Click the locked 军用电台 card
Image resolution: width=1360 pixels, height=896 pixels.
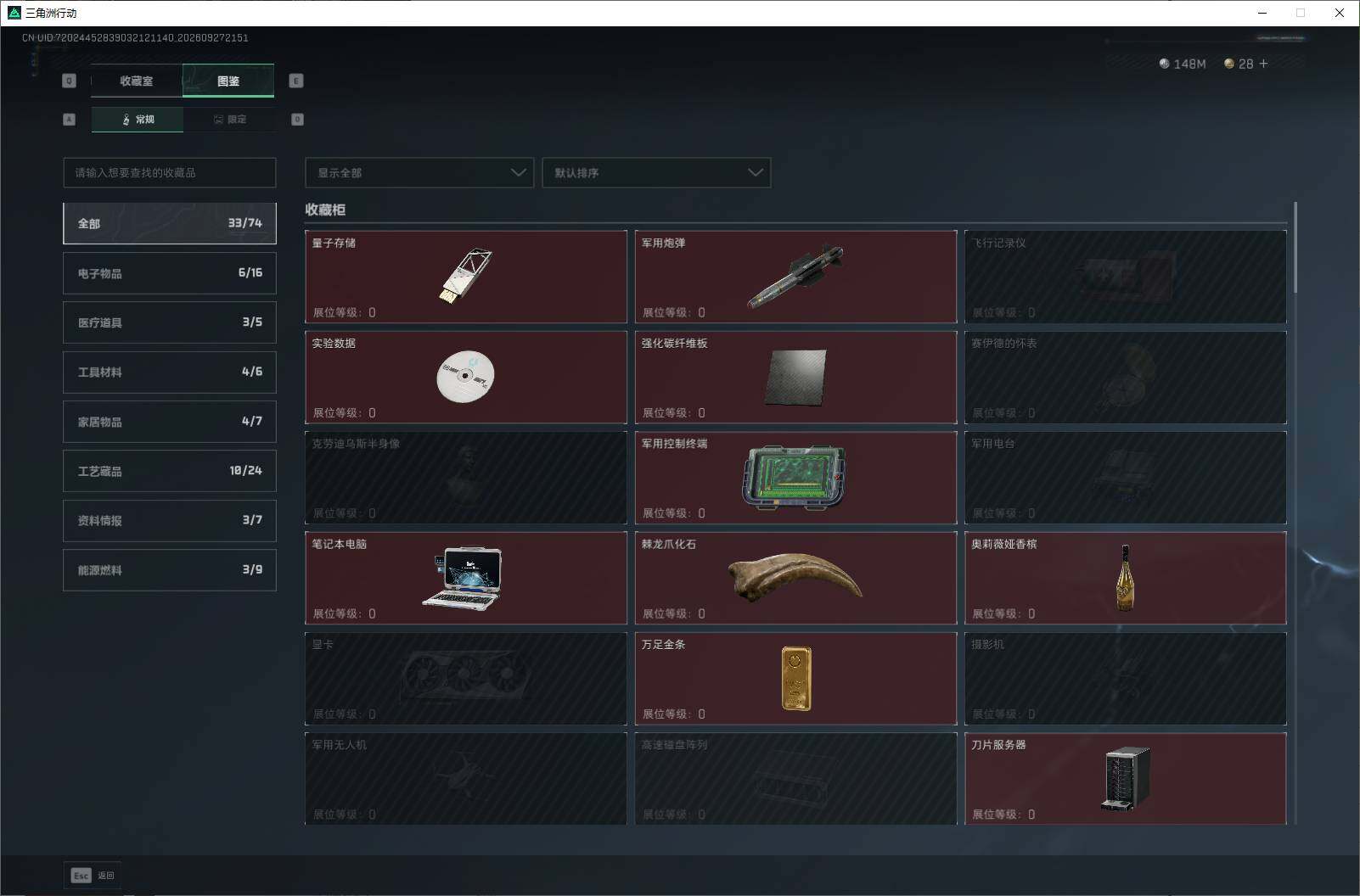coord(1126,478)
